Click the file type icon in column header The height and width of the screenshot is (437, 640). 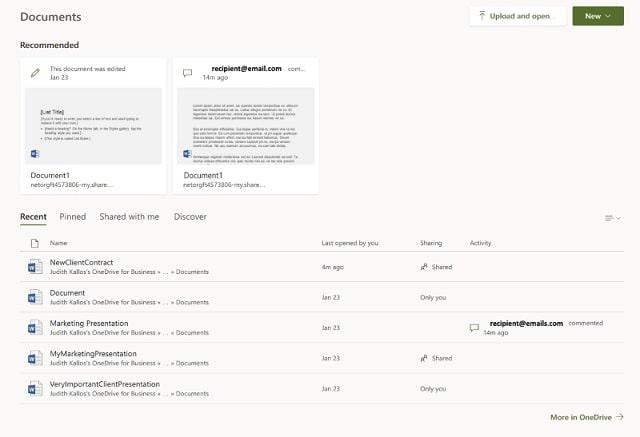[x=35, y=243]
